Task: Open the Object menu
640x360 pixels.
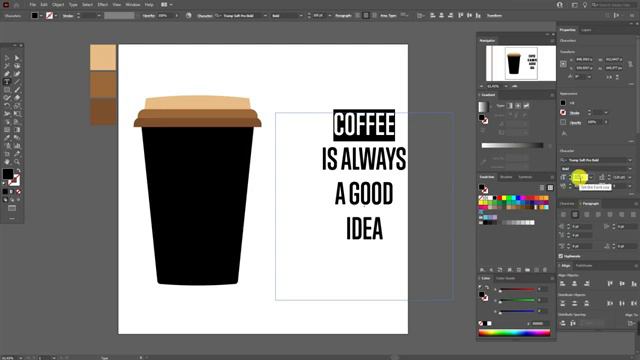Action: pos(58,5)
